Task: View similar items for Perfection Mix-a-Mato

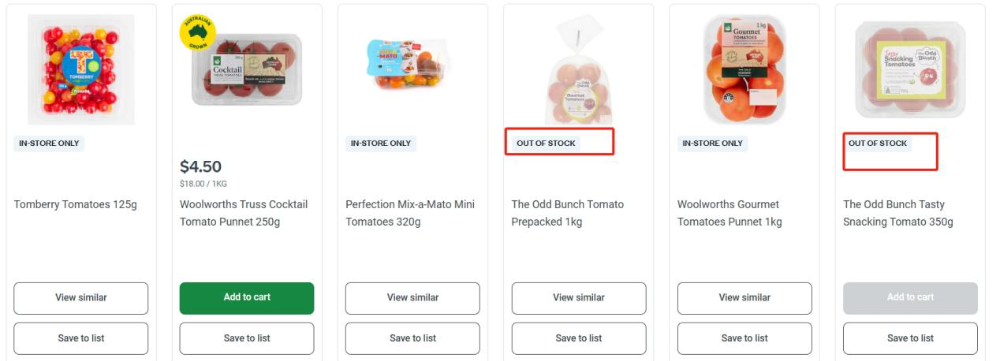Action: pos(413,298)
